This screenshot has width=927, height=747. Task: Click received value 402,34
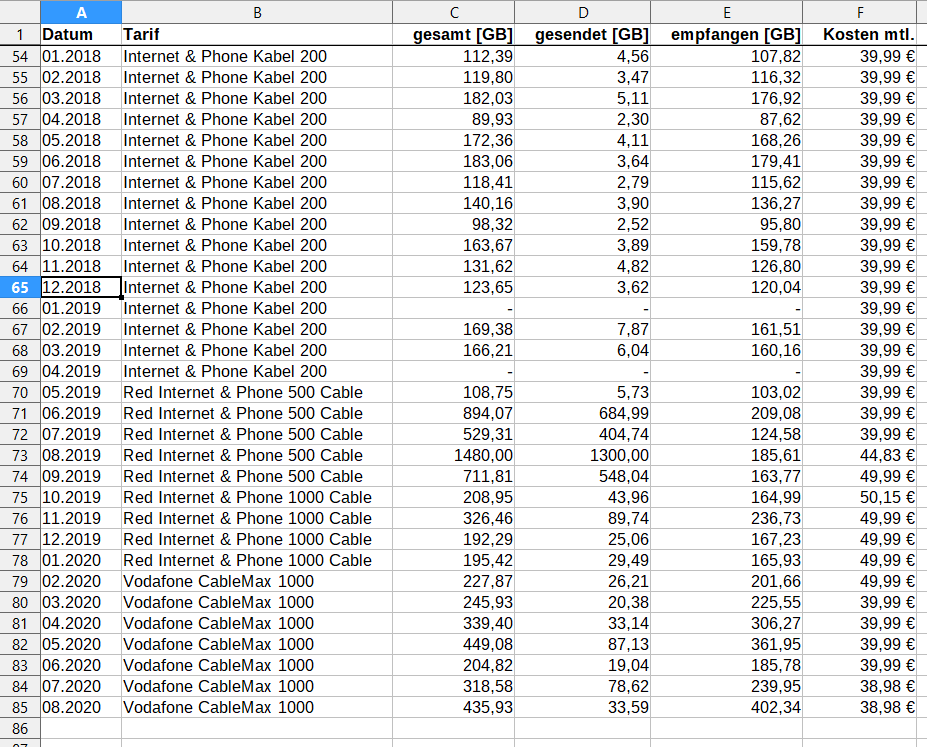click(727, 707)
